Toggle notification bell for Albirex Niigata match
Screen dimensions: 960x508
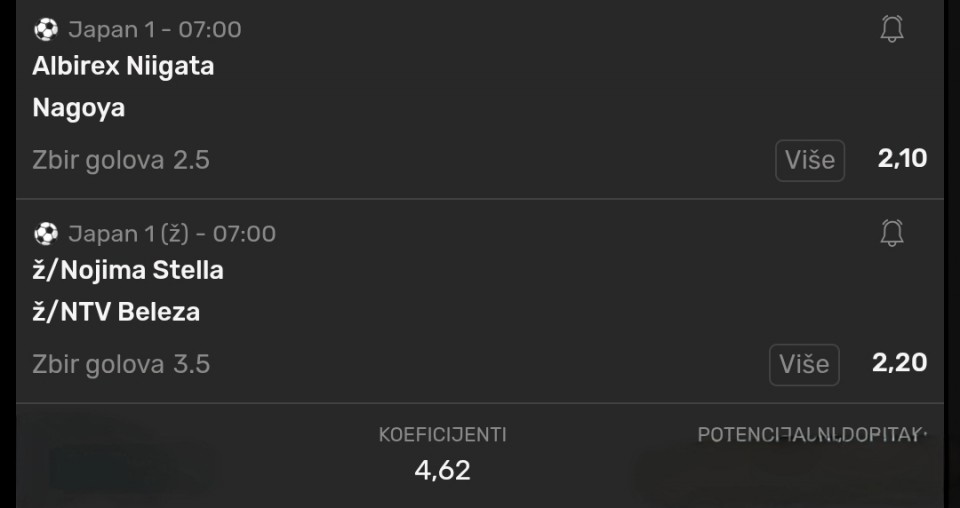click(891, 30)
